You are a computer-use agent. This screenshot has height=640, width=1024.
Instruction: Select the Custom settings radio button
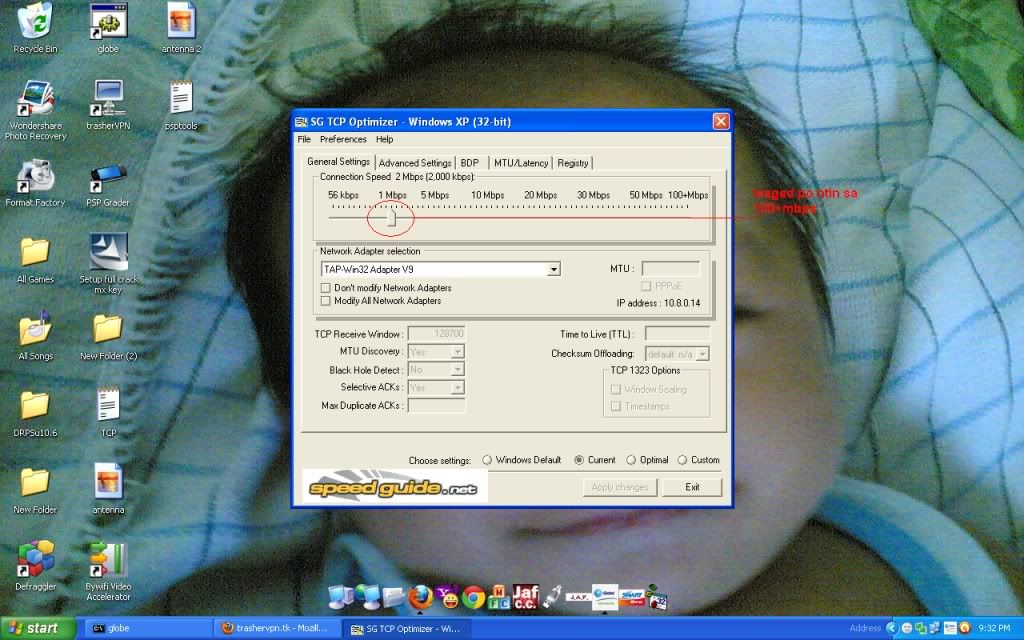click(x=682, y=460)
